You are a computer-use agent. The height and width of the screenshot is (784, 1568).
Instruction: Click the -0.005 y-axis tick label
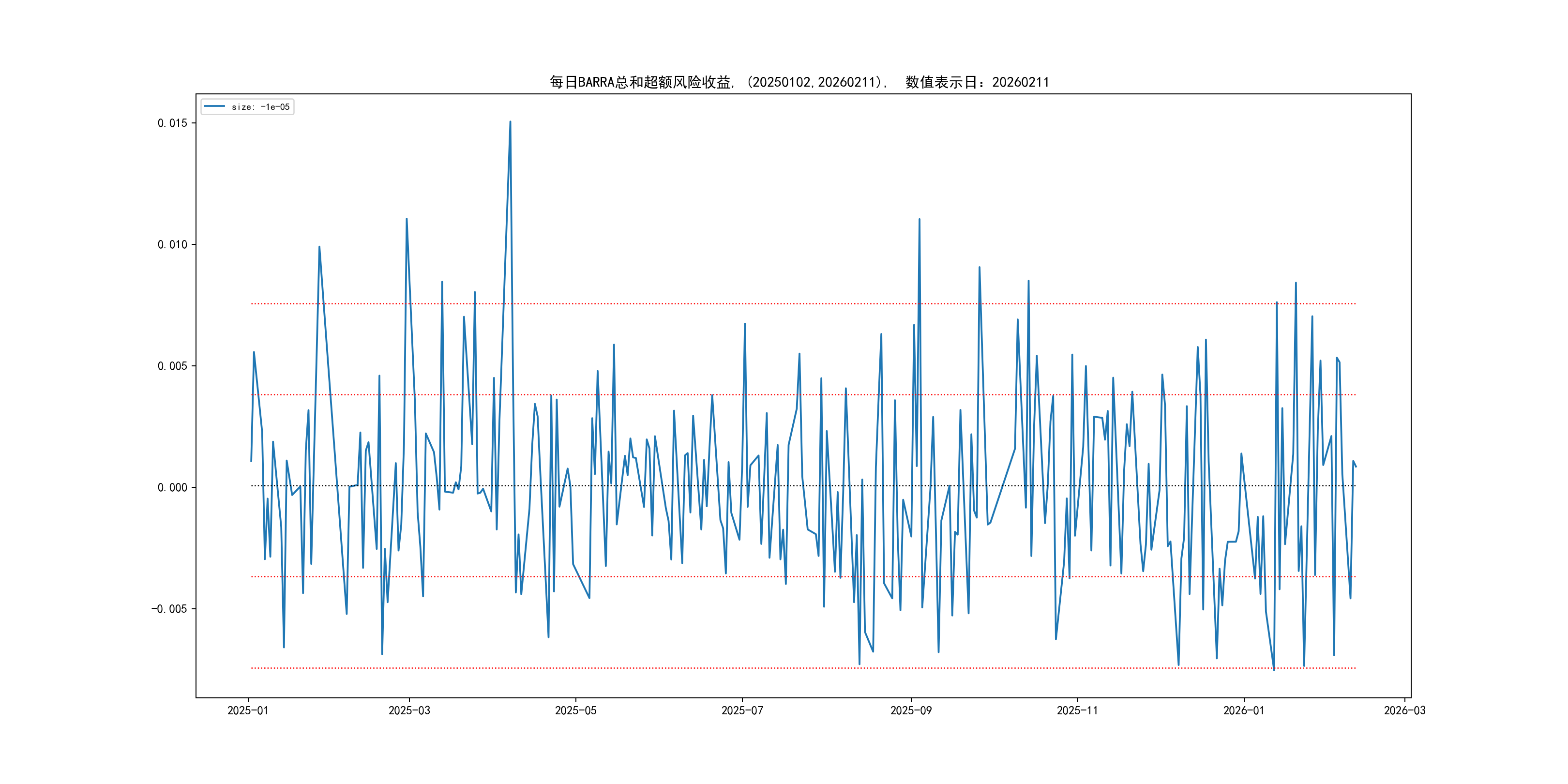[169, 609]
